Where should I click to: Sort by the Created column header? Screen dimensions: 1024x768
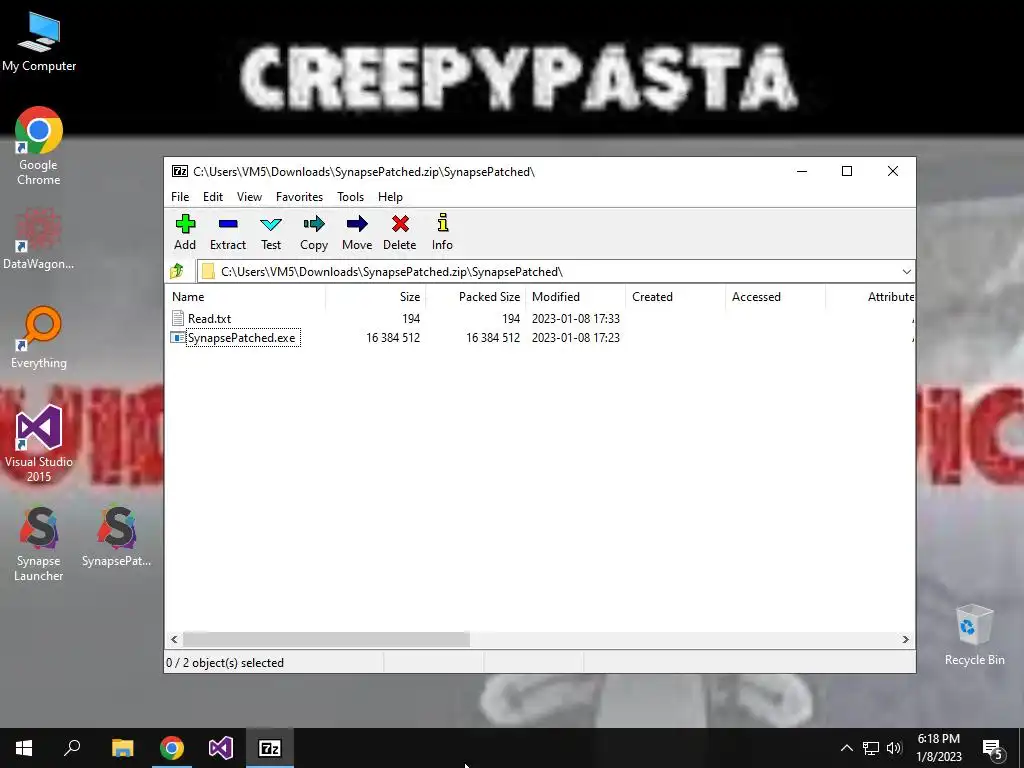675,296
